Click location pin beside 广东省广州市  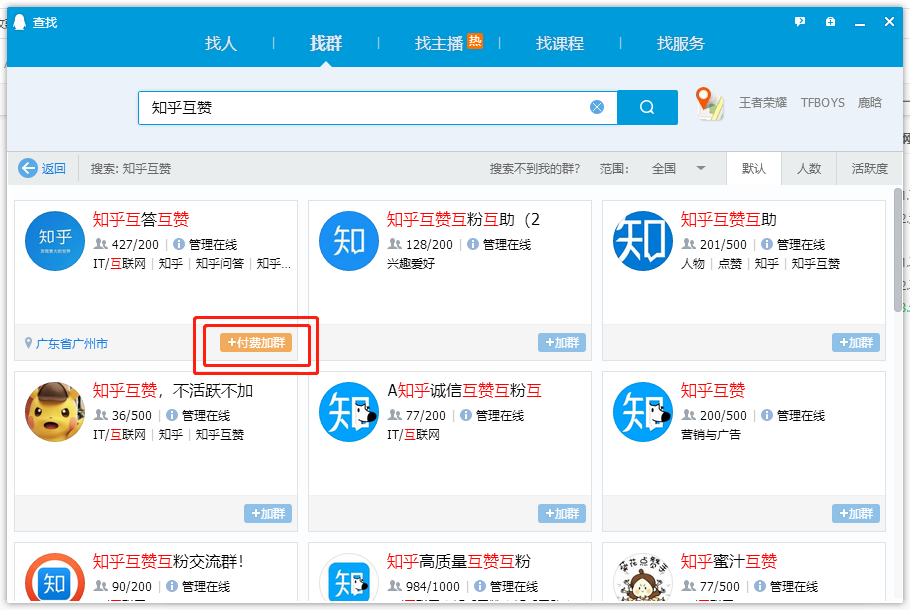28,343
